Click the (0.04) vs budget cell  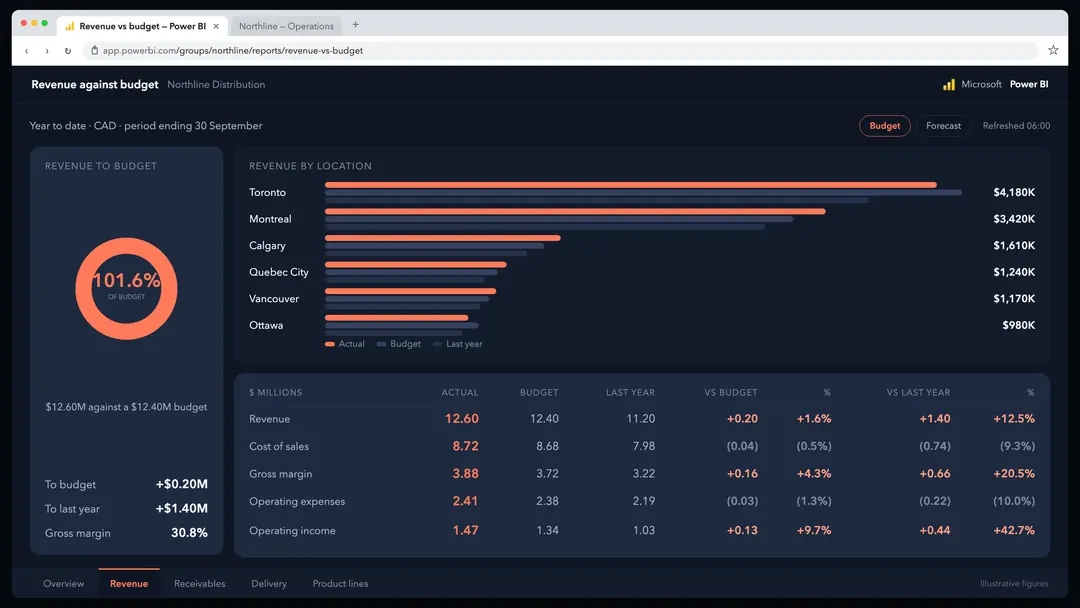(742, 447)
